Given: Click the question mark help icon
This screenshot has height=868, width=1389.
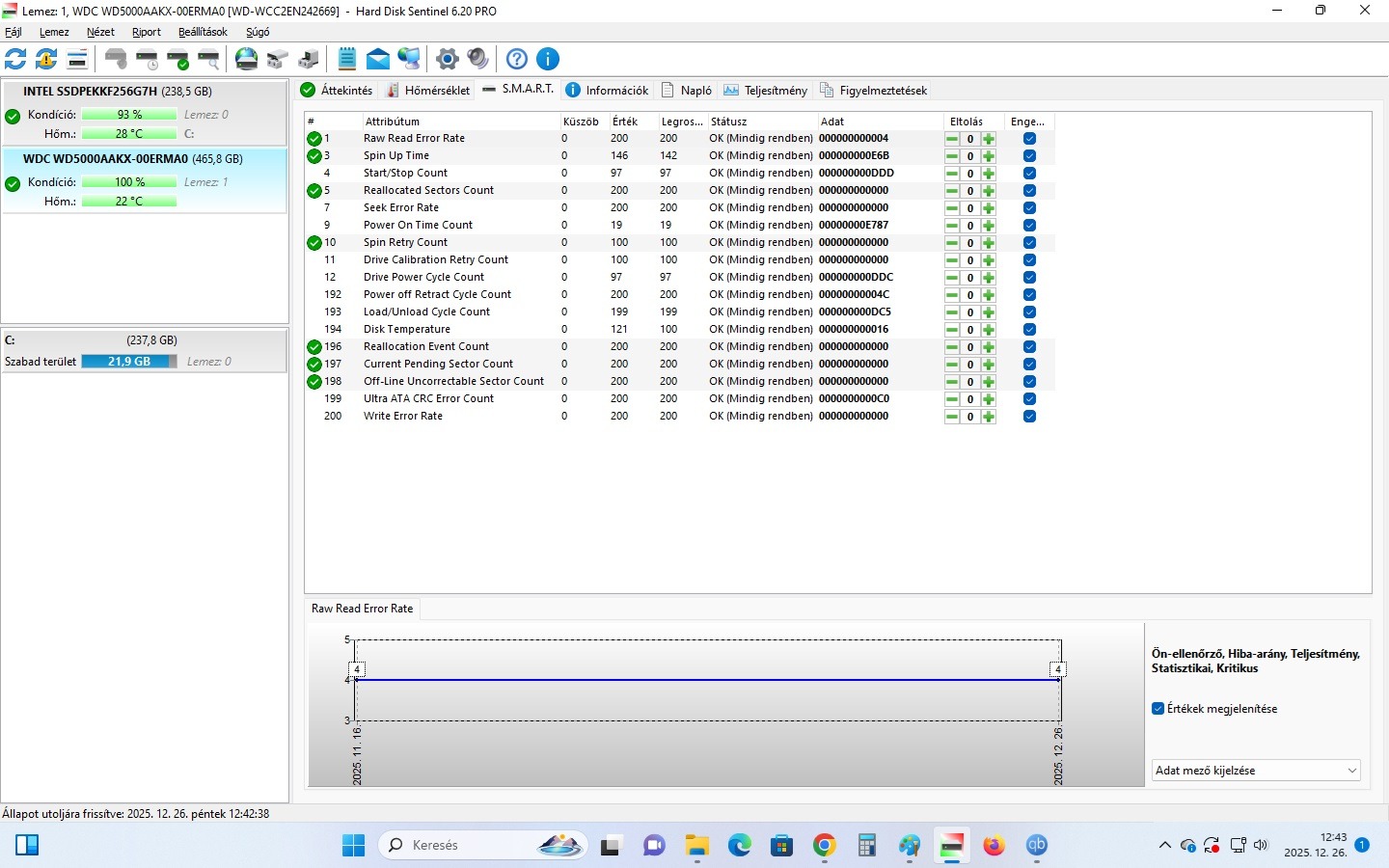Looking at the screenshot, I should (517, 59).
